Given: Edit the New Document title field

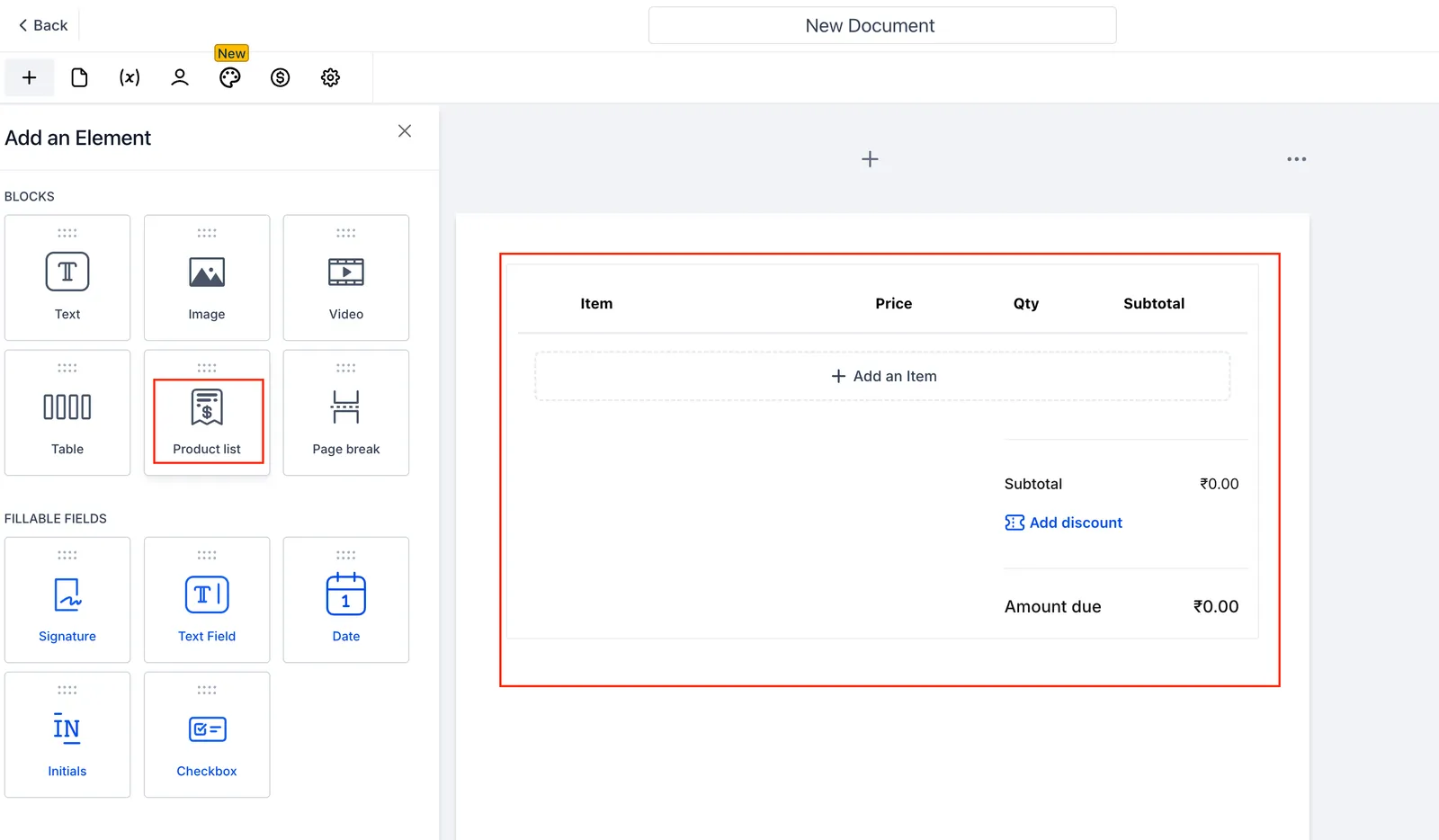Looking at the screenshot, I should tap(882, 25).
